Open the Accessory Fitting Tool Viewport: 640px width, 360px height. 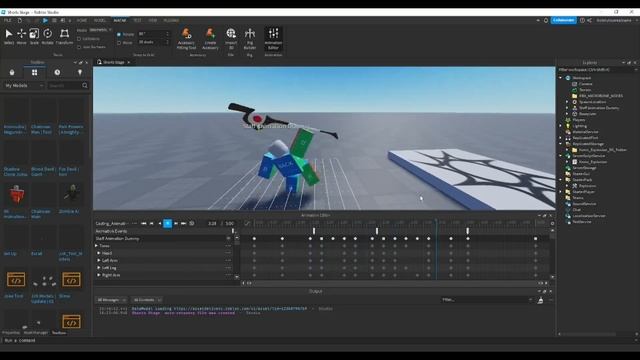186,38
